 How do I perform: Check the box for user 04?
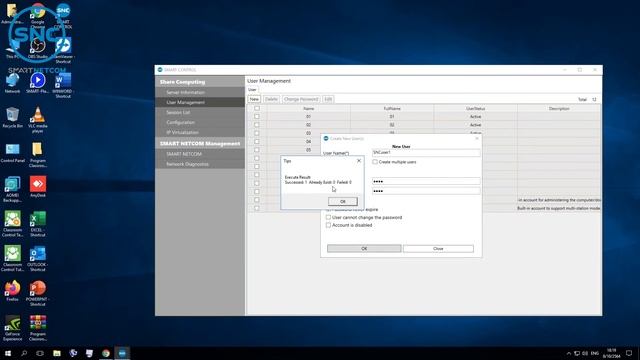257,142
